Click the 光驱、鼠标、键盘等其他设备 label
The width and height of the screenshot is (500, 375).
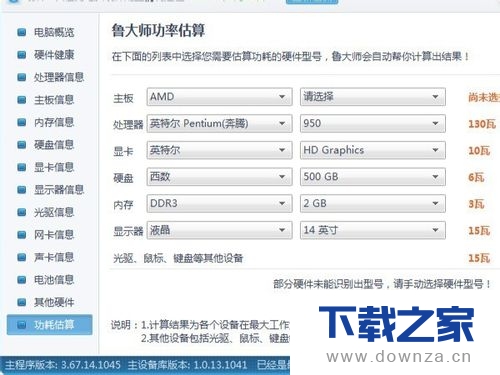(178, 258)
